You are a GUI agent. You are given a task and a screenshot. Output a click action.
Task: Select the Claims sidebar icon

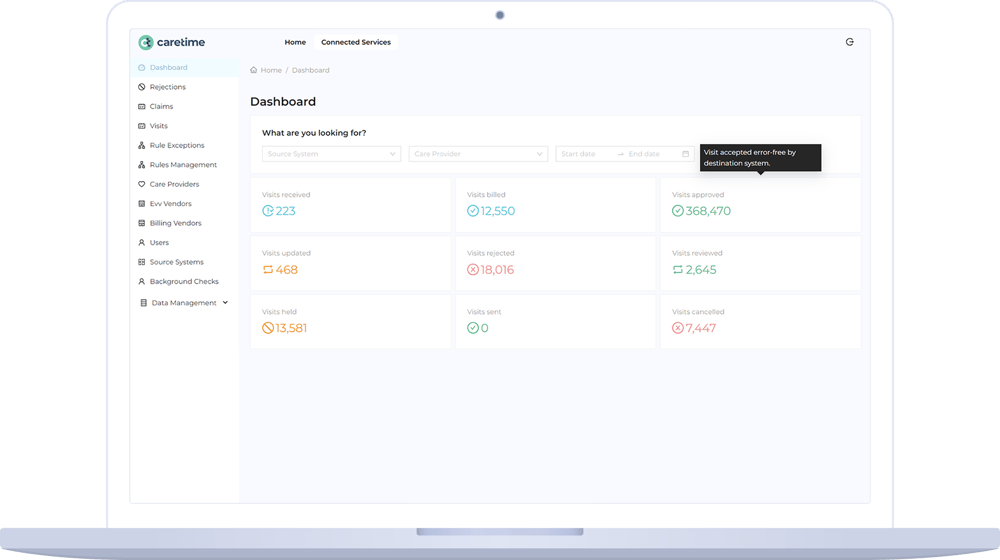(x=141, y=107)
